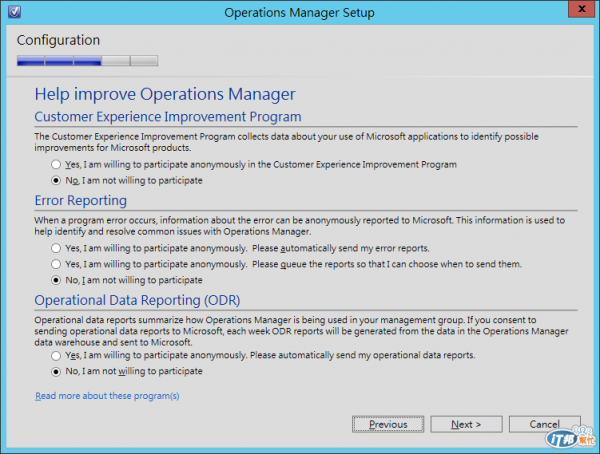
Task: Click the Operations Manager Setup window title text
Action: 299,12
